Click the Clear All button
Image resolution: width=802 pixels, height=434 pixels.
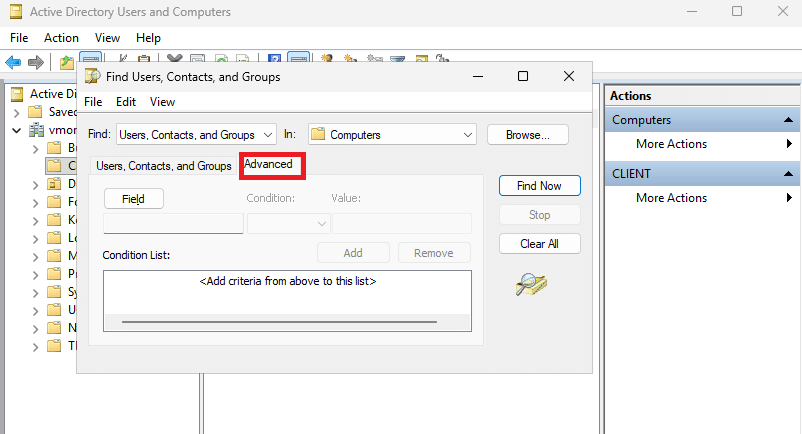point(540,244)
